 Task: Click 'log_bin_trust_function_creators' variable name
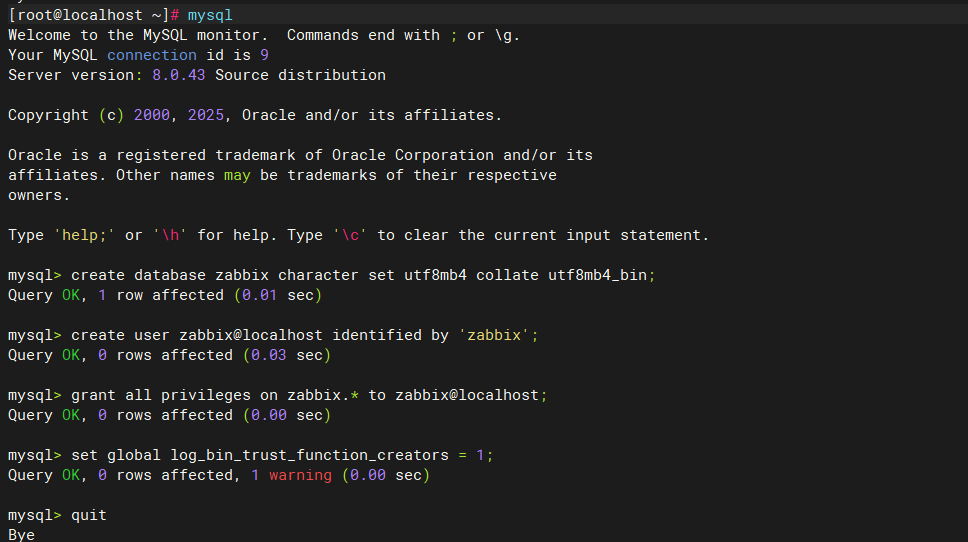(309, 455)
